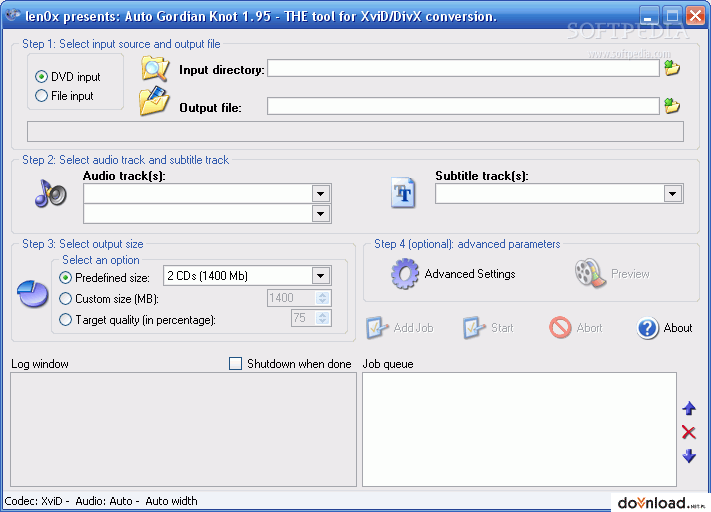Decrease the target quality 75 spinner value

coord(323,321)
